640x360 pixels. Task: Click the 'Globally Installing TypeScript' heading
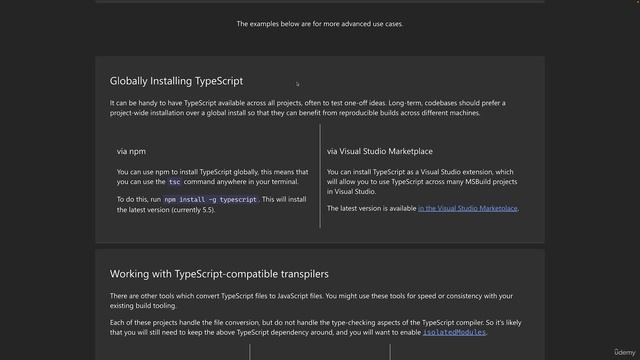[176, 81]
